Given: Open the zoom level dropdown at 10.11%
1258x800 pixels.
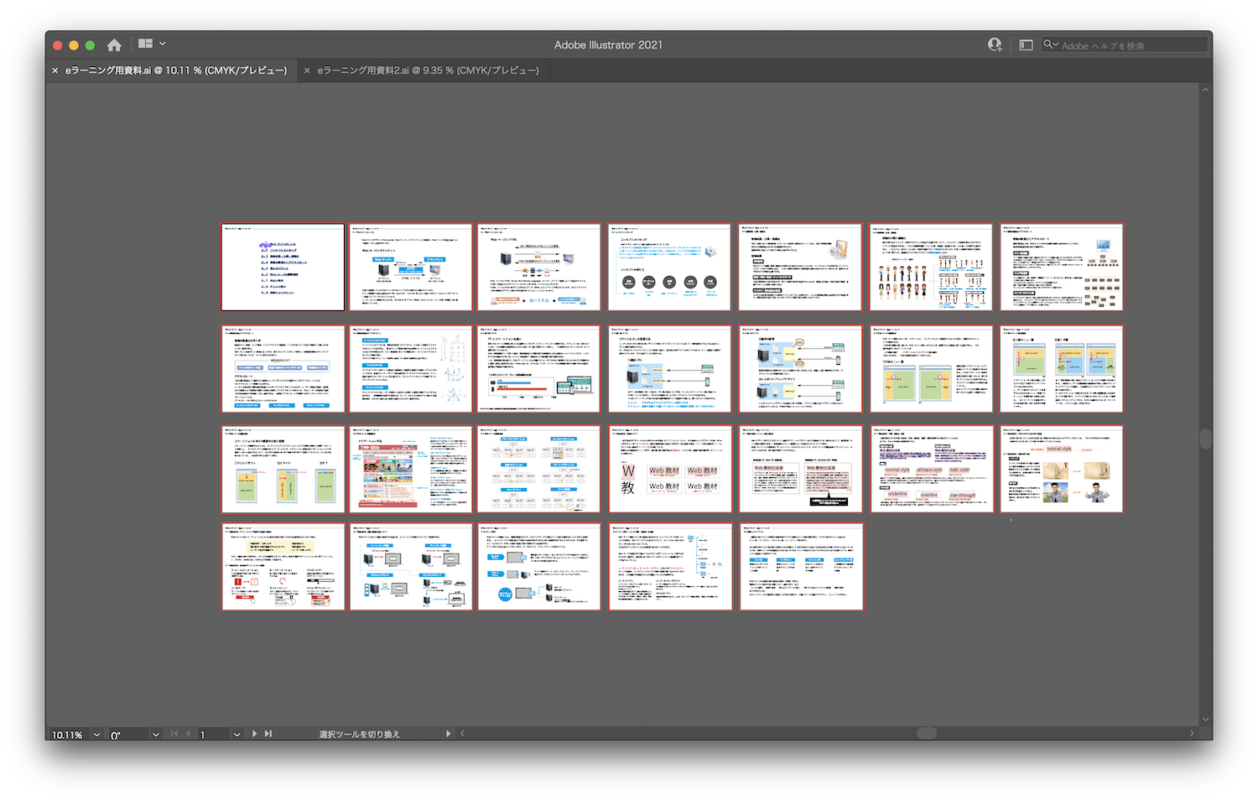Looking at the screenshot, I should click(x=96, y=734).
